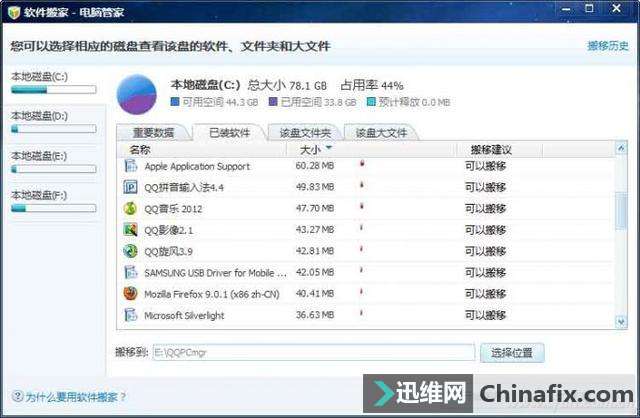Open the 搬移历史 link
This screenshot has width=640, height=418.
pyautogui.click(x=607, y=46)
